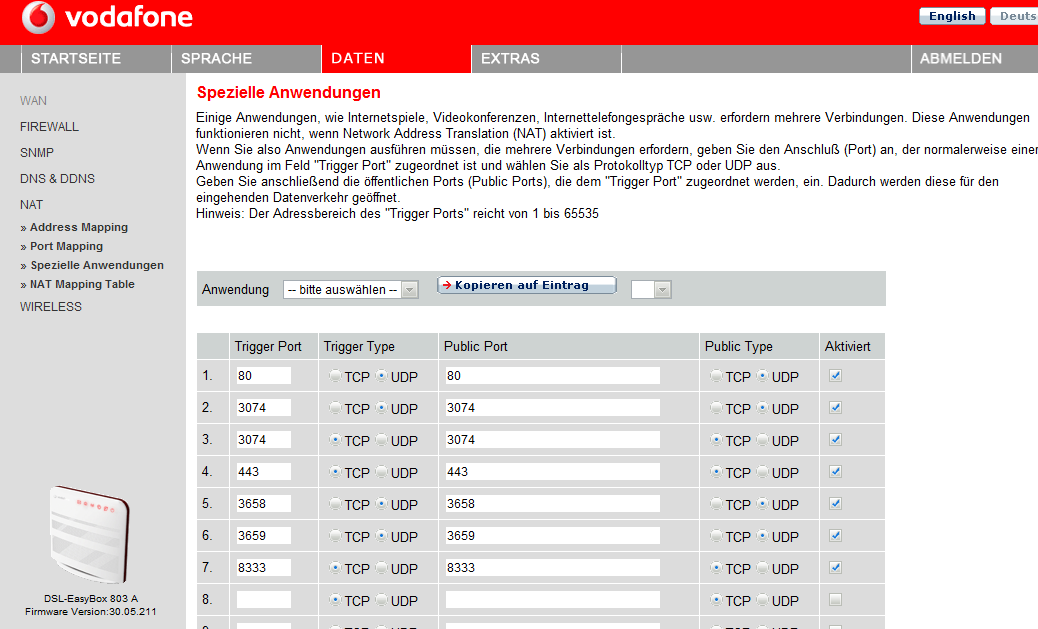
Task: Enable the Aktiviert checkbox in row 8
Action: click(x=835, y=600)
